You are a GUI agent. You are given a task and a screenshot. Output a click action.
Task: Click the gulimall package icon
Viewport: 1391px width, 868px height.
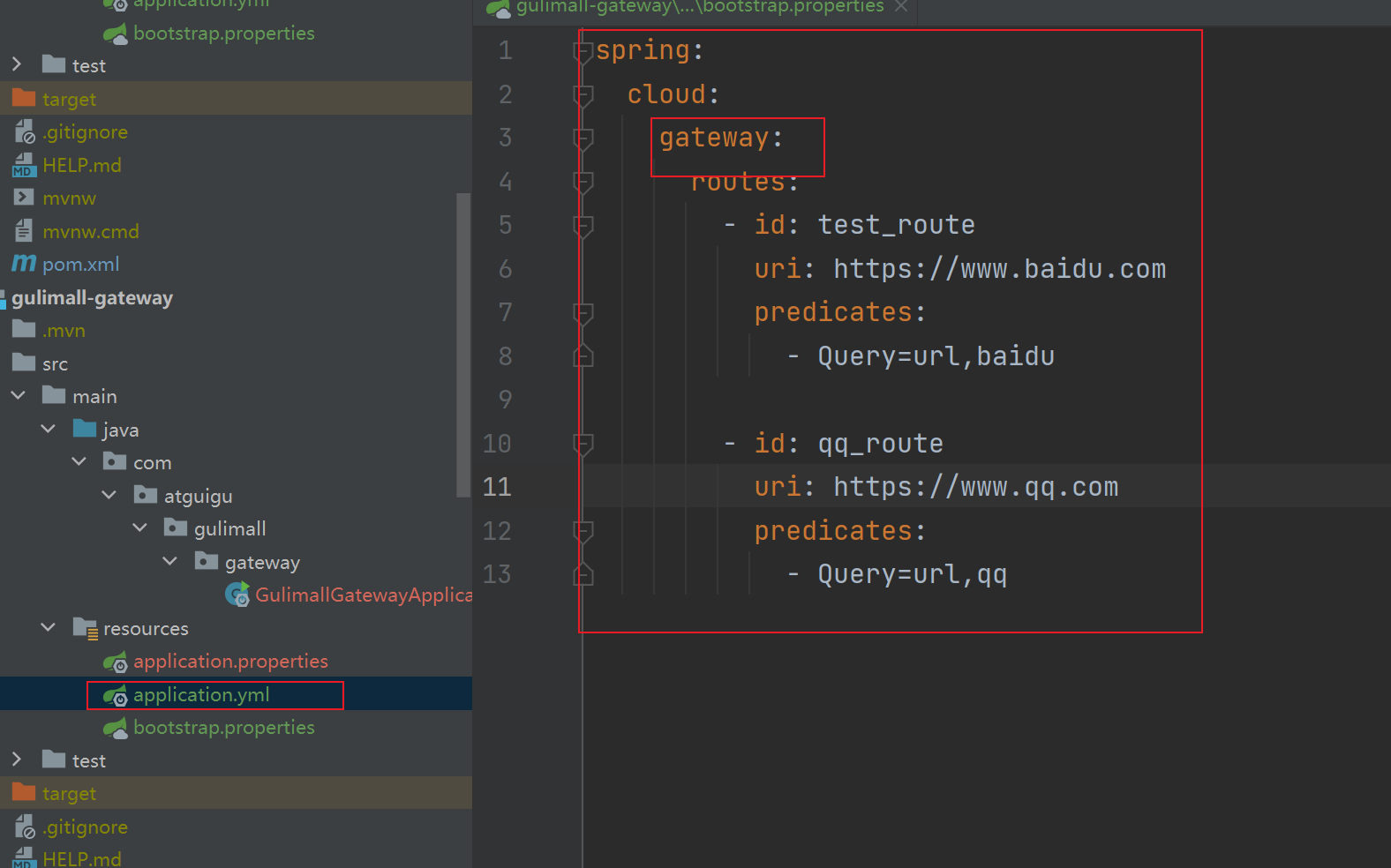coord(176,528)
